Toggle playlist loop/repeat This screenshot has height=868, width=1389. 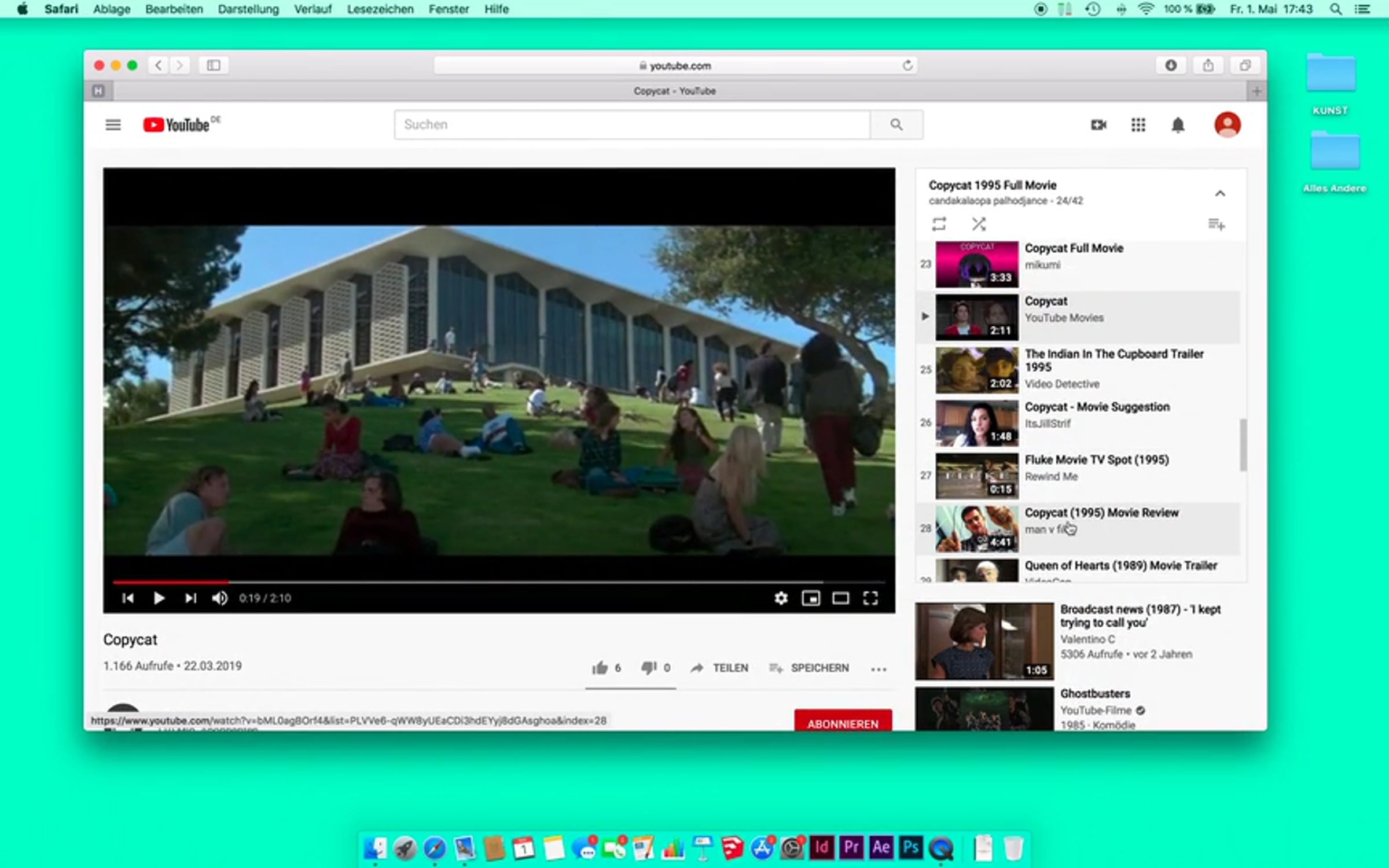(939, 224)
